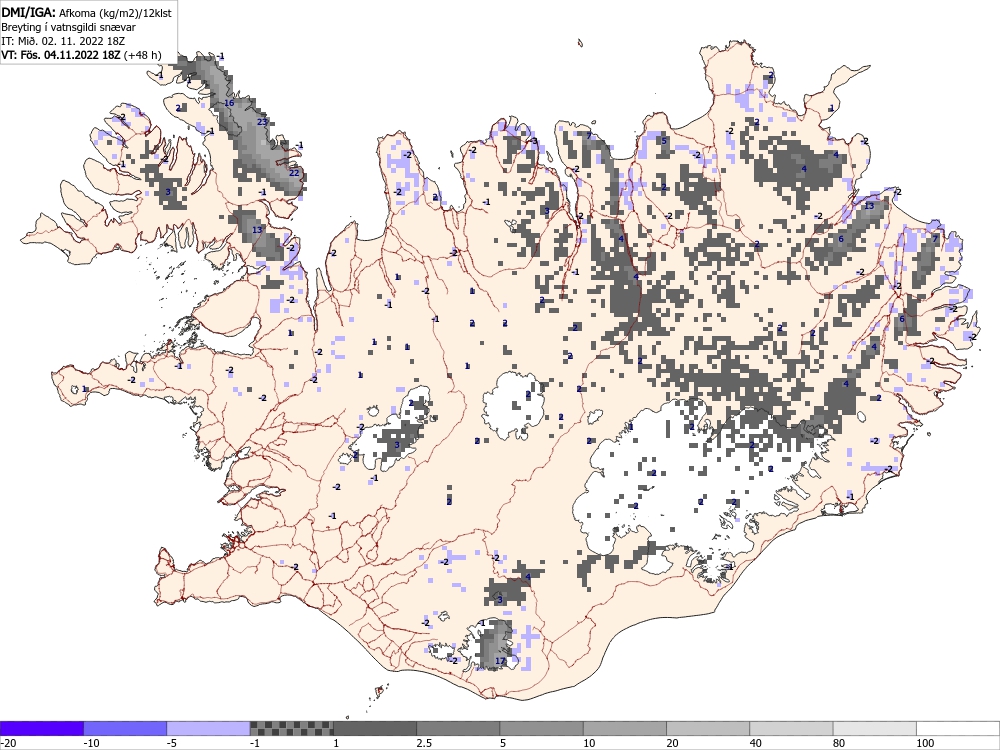Pick the grey legend swatch between 2.5 and 5

click(458, 728)
